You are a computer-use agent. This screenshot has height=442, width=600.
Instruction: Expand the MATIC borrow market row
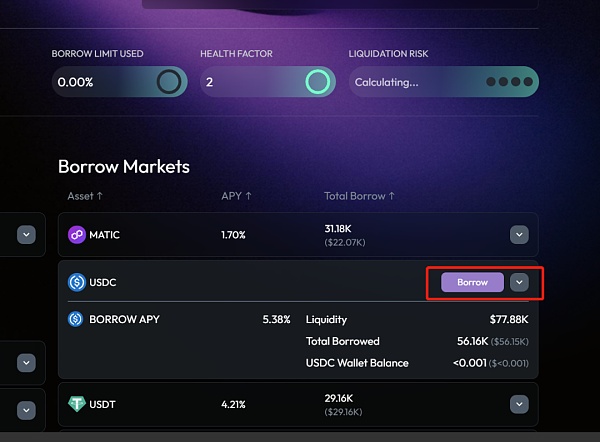pyautogui.click(x=518, y=235)
